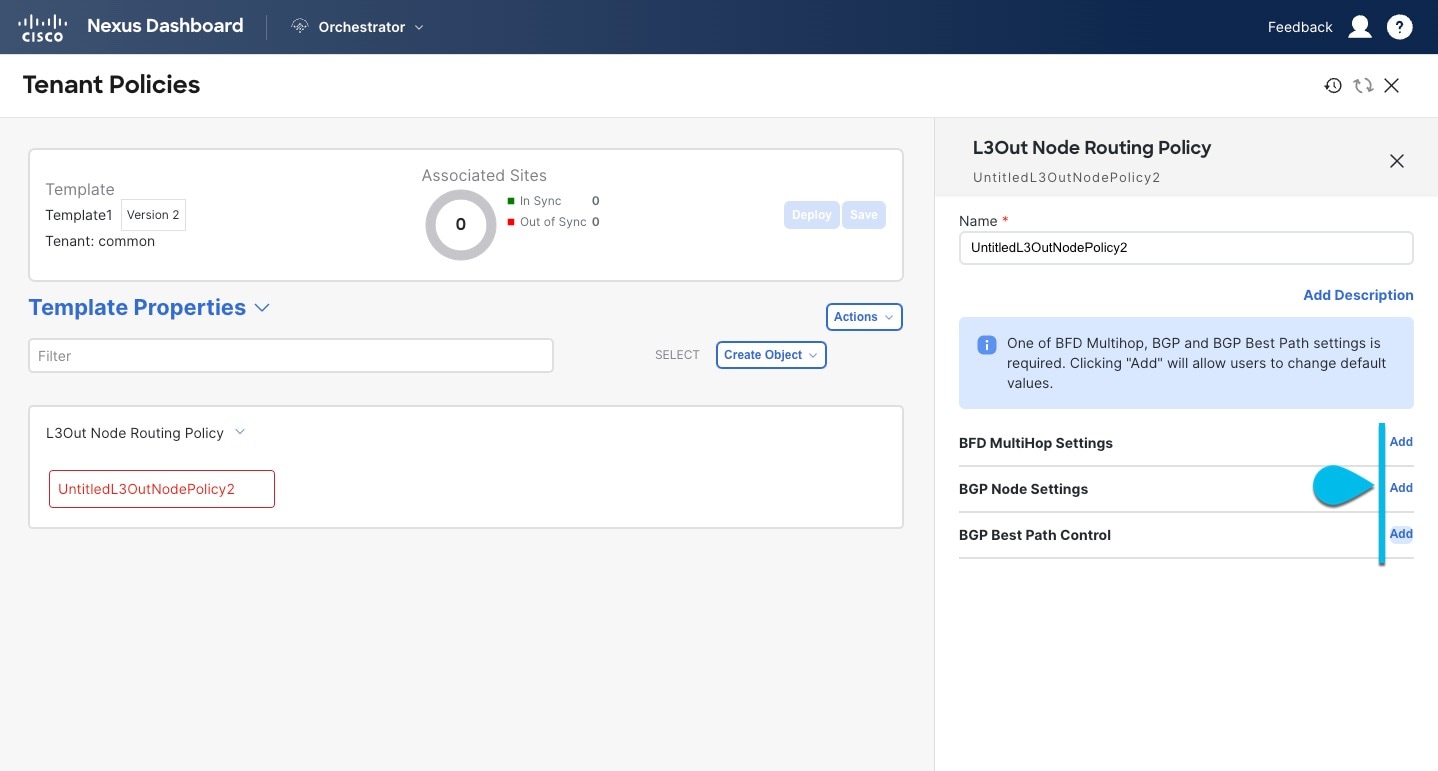Close the L3Out Node Routing Policy panel
Screen dimensions: 1438x771
click(1397, 161)
